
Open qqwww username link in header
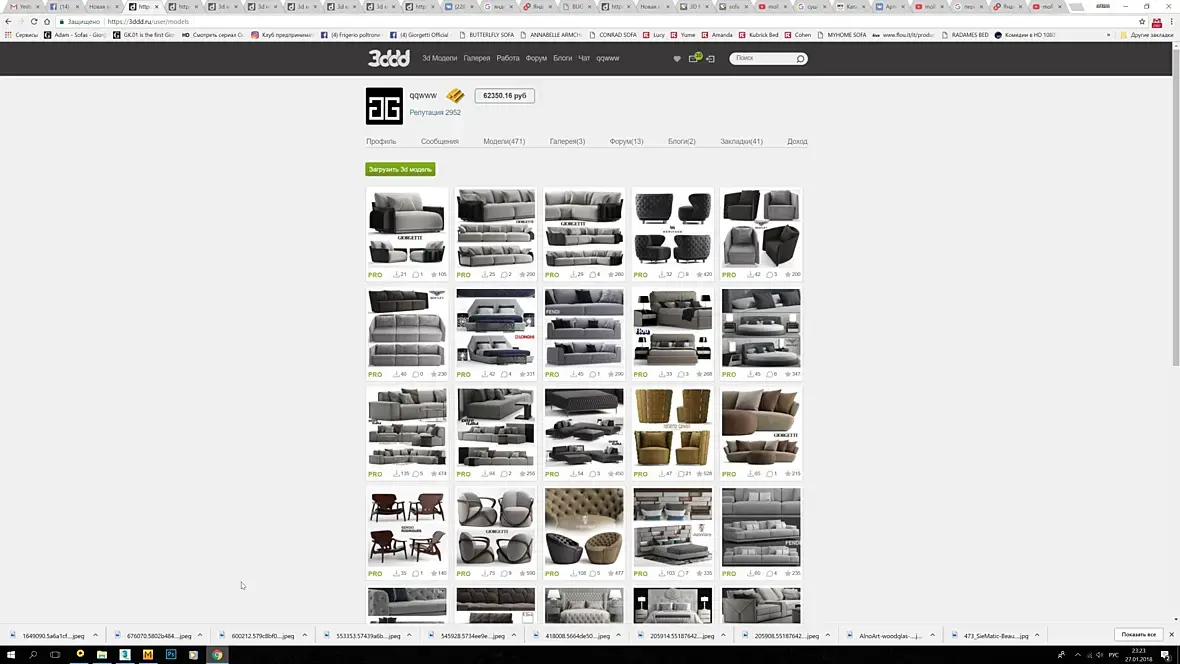[x=608, y=58]
